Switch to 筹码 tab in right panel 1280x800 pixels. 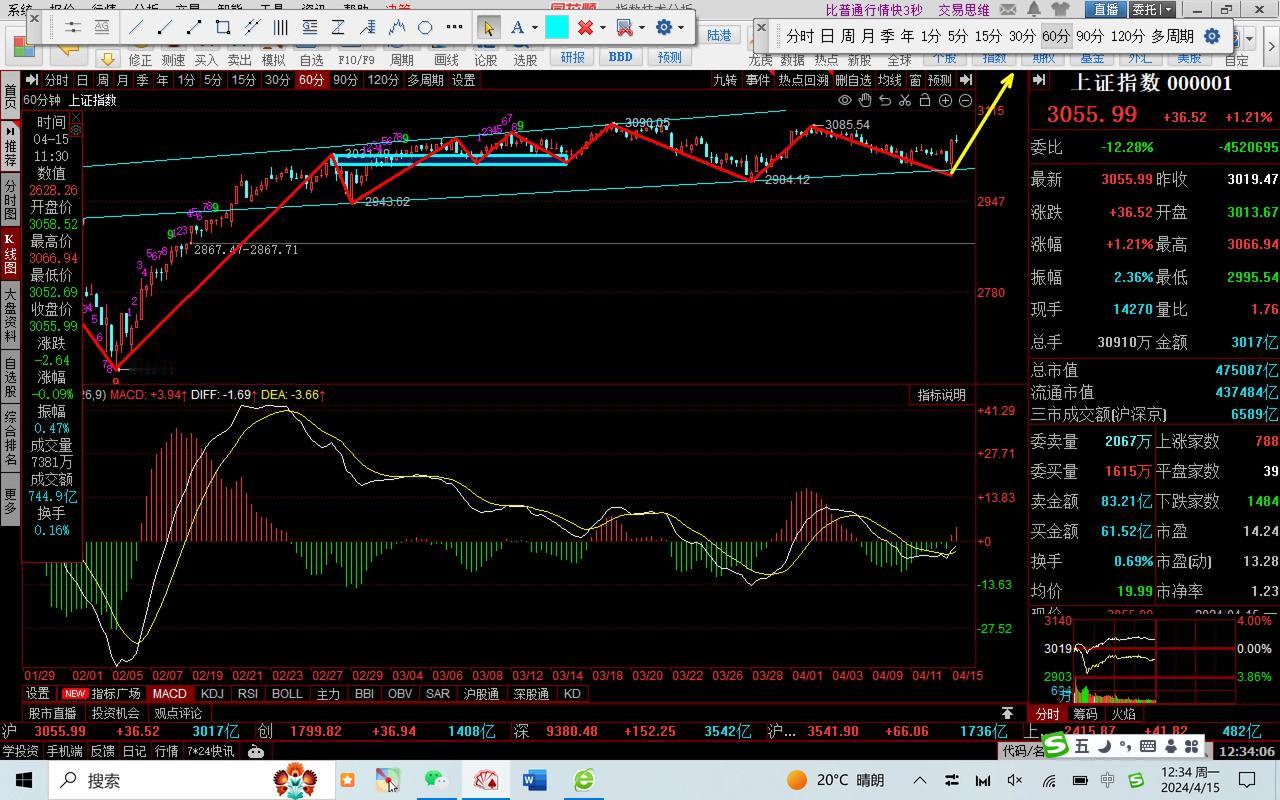click(1085, 714)
